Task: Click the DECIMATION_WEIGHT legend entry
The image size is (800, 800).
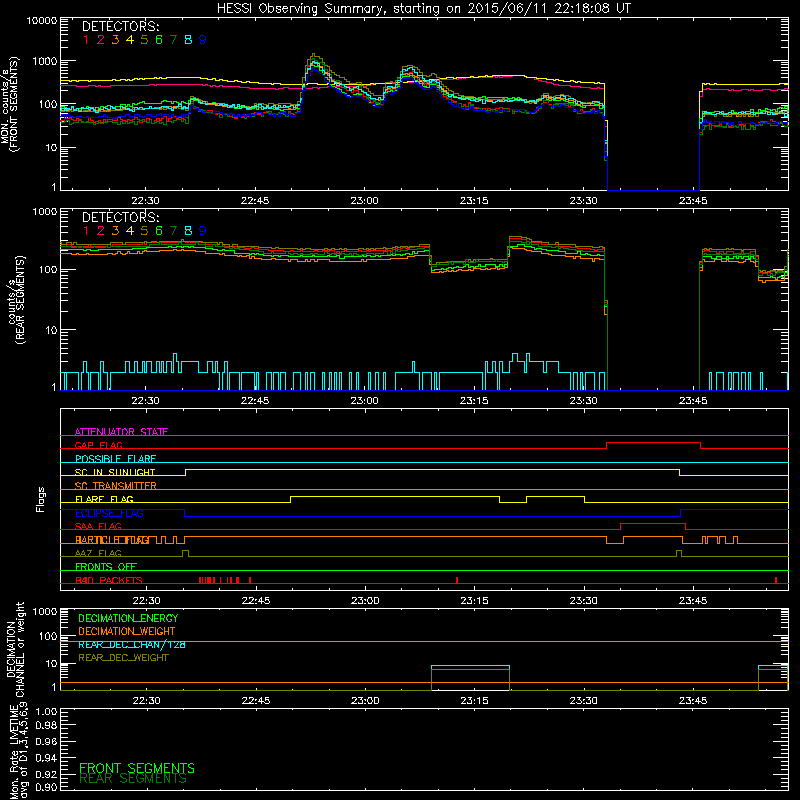Action: pos(127,631)
